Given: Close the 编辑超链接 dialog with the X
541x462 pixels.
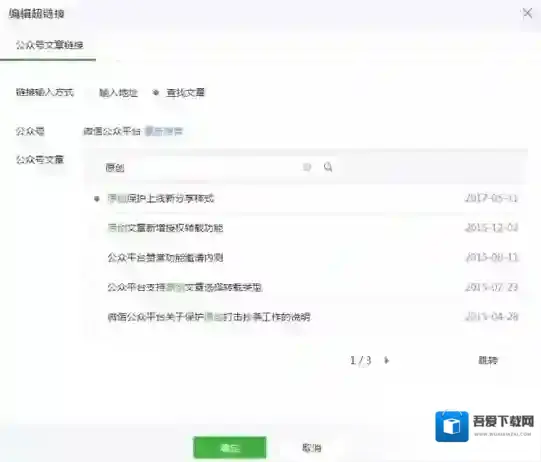Looking at the screenshot, I should pyautogui.click(x=527, y=13).
